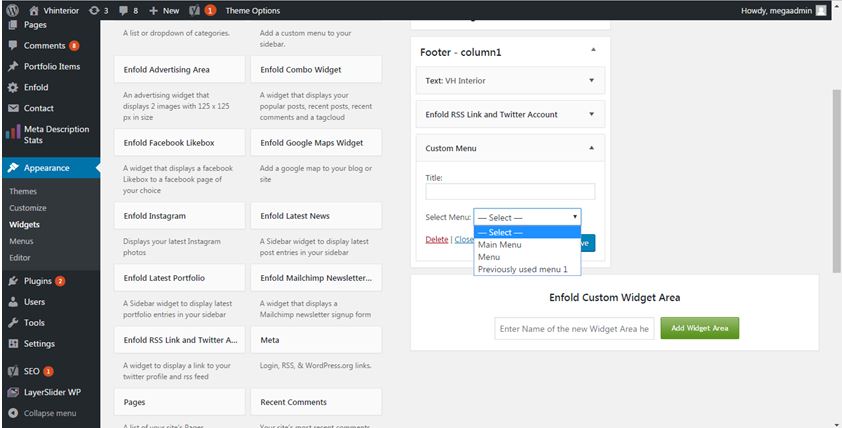Click the SEO sidebar icon
The height and width of the screenshot is (428, 842).
tap(13, 371)
